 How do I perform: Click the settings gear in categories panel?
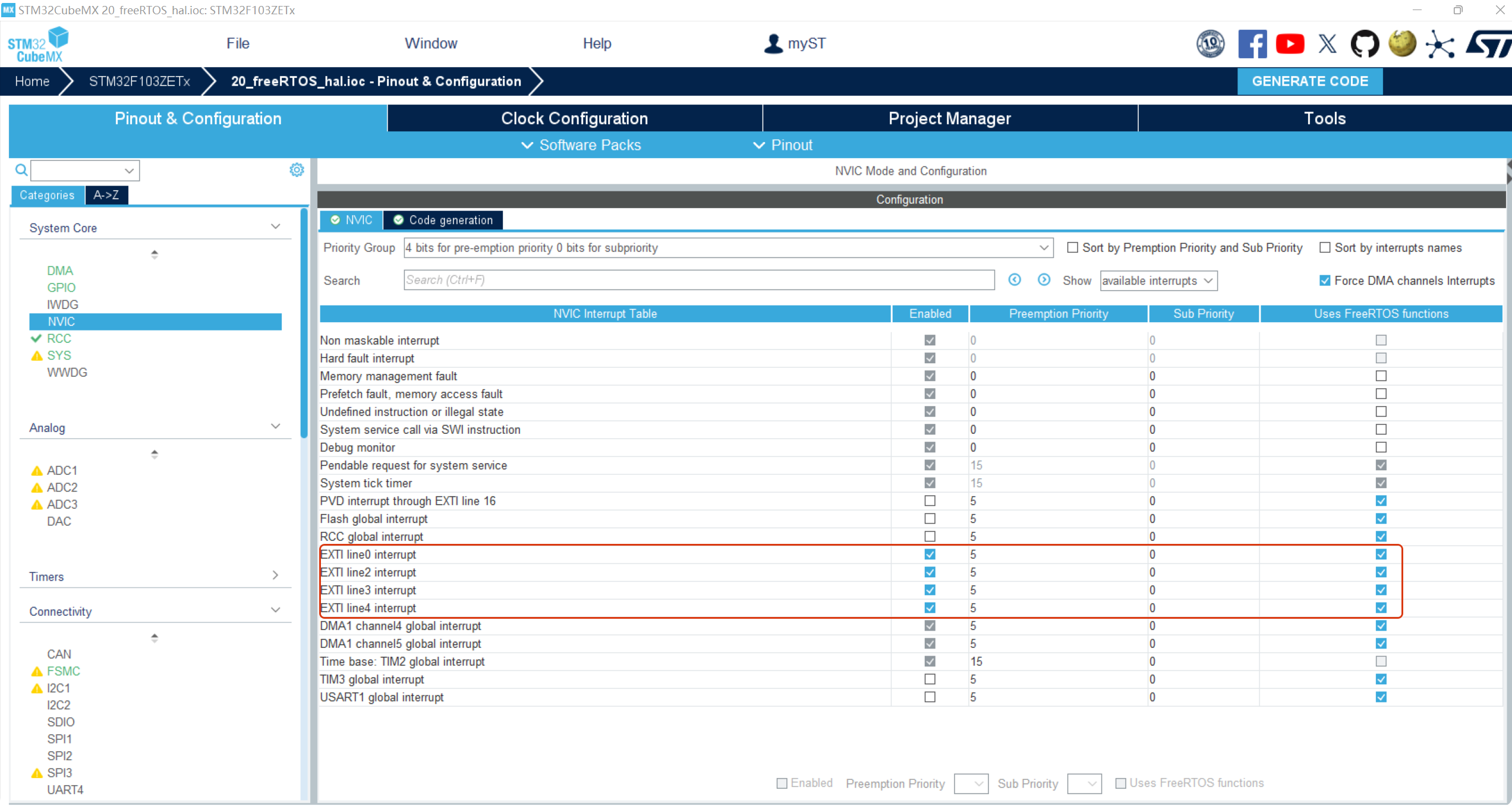click(297, 170)
